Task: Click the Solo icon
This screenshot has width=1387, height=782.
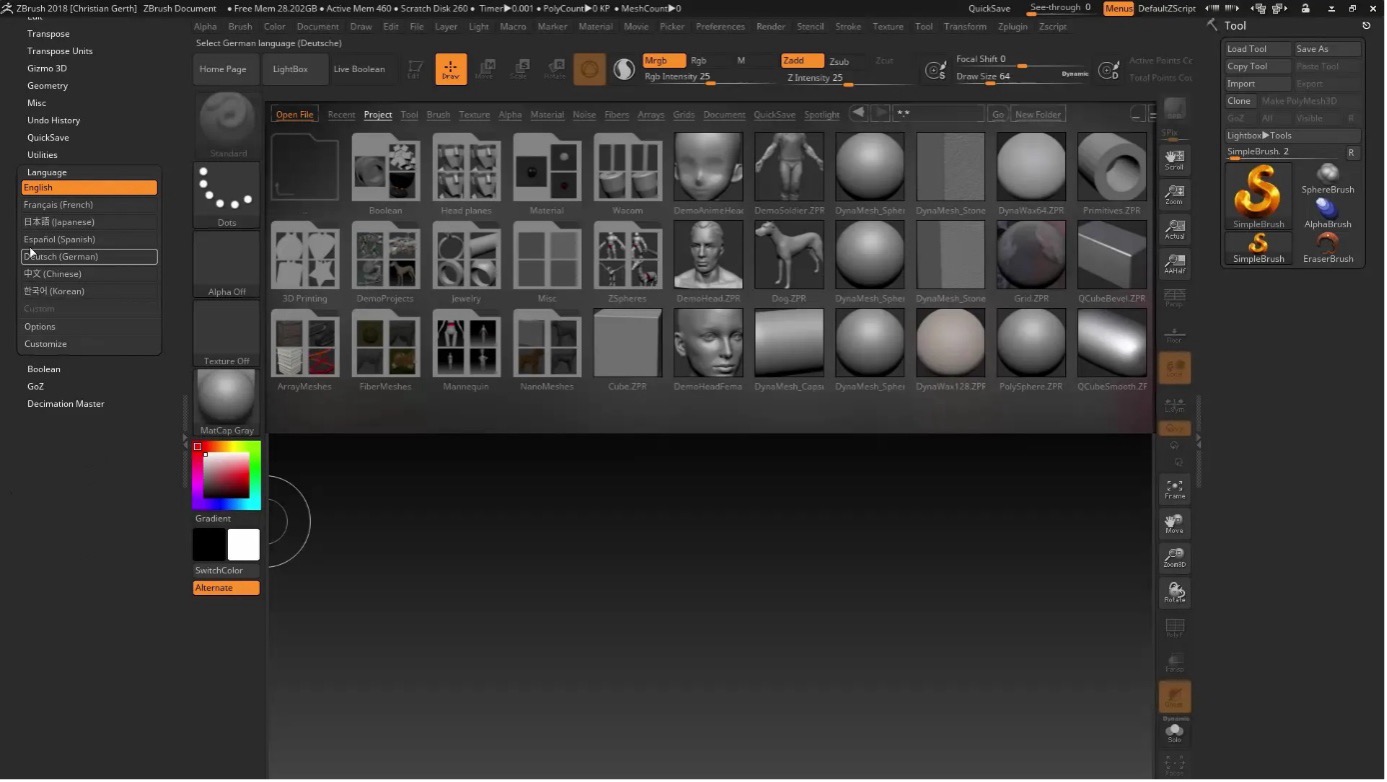Action: pos(1175,733)
